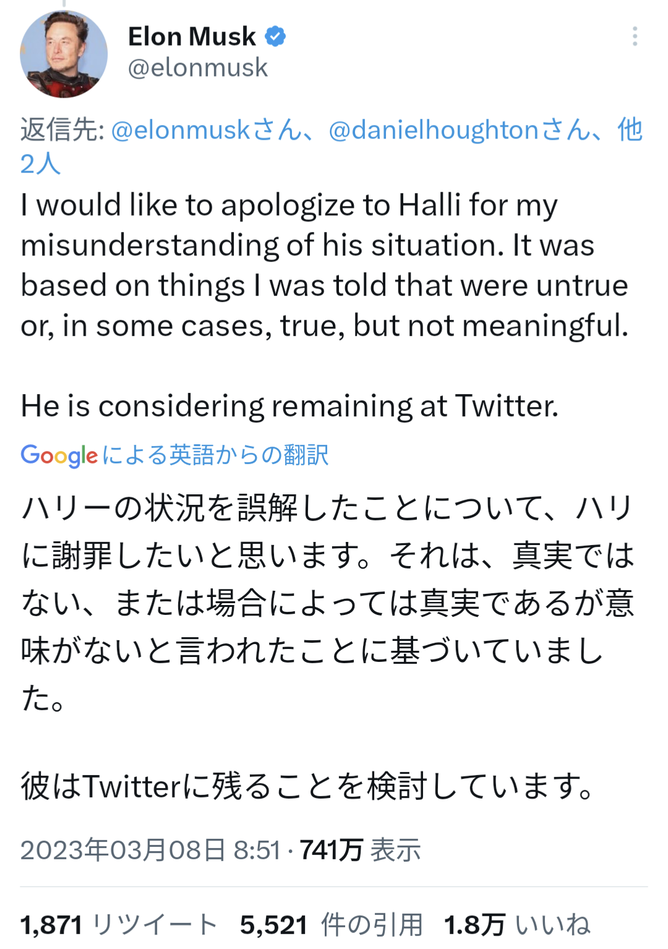Click the Google logo in translation credit
The width and height of the screenshot is (668, 949).
click(x=59, y=455)
